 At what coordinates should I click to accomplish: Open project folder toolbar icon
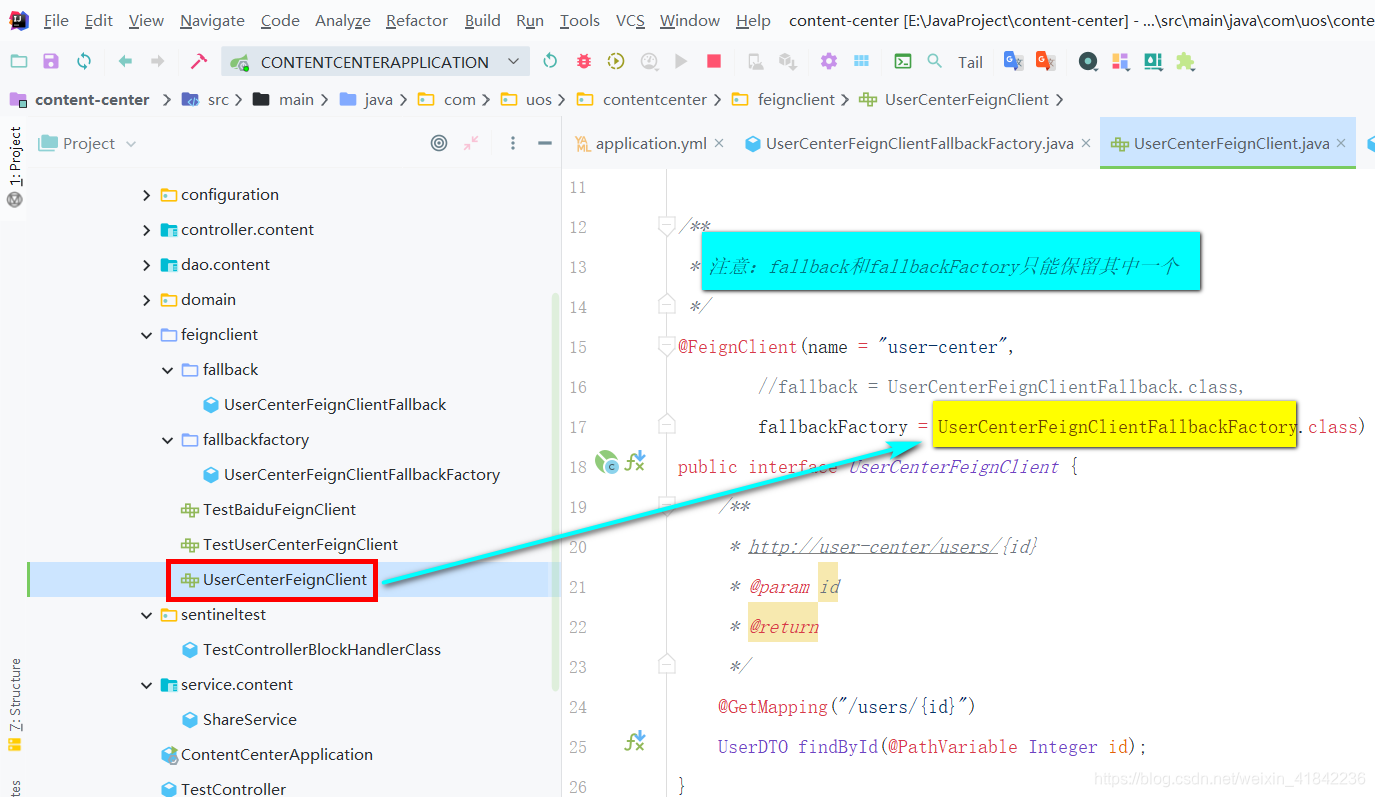click(19, 62)
